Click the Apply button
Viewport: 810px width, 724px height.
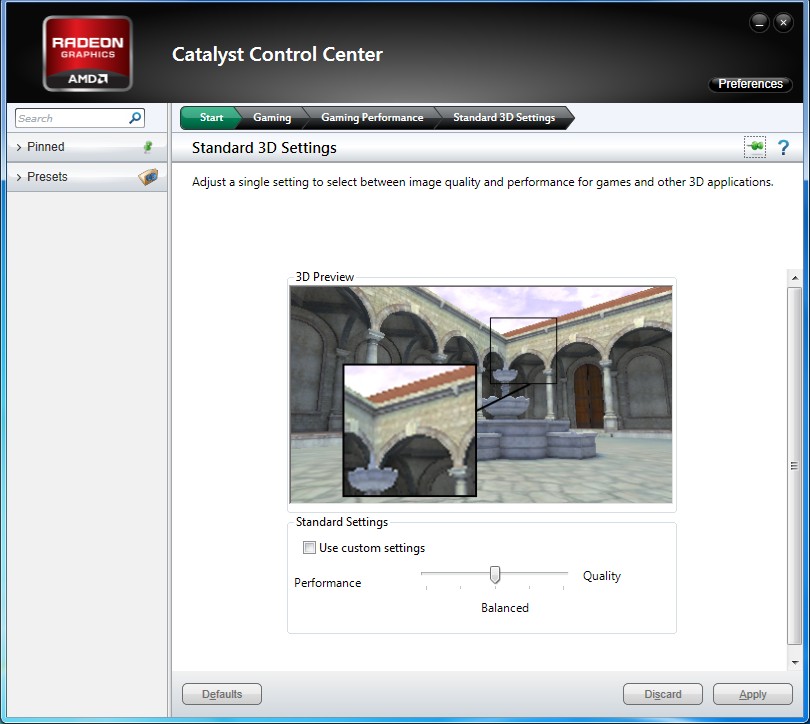coord(752,694)
